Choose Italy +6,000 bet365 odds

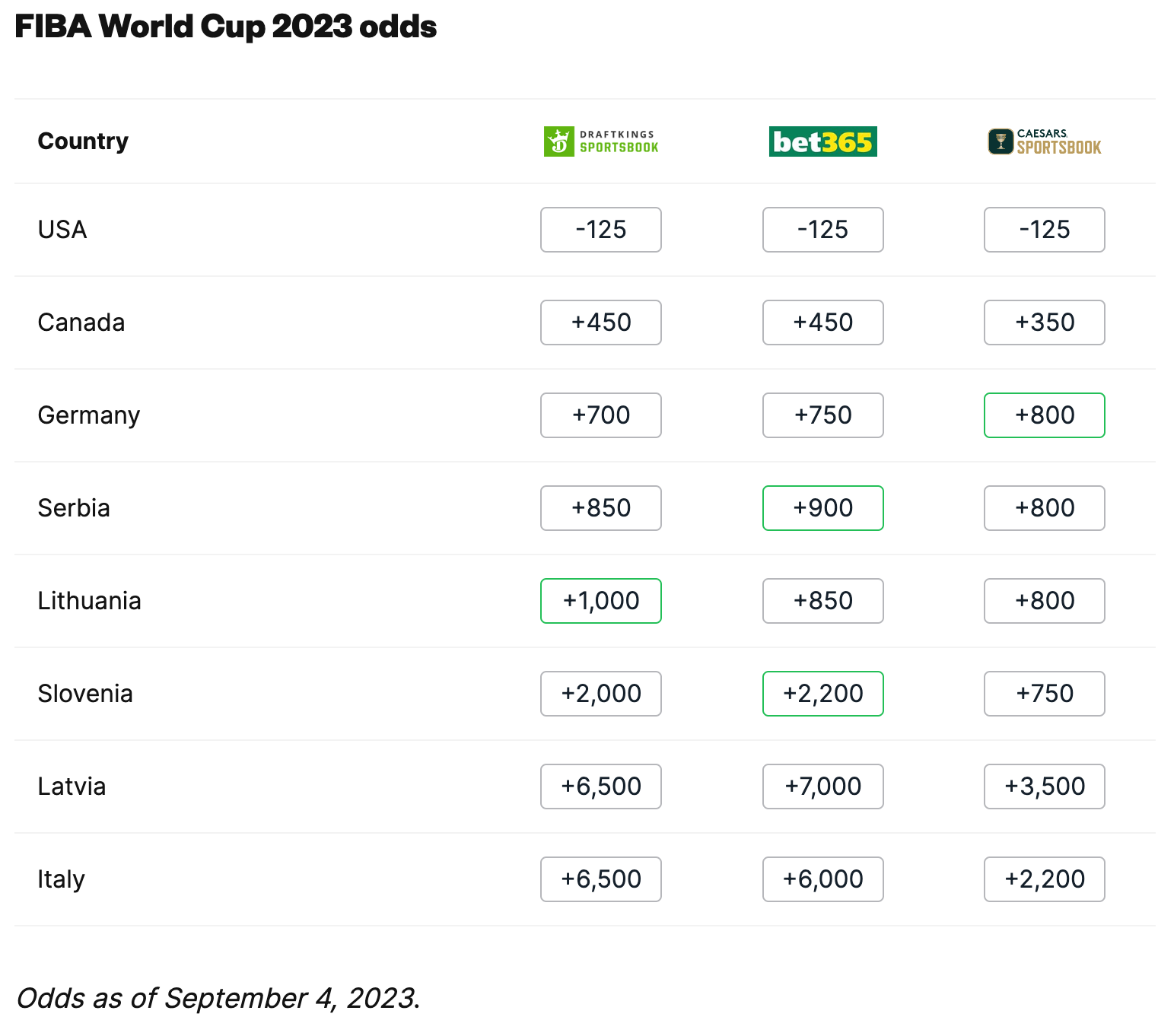823,879
